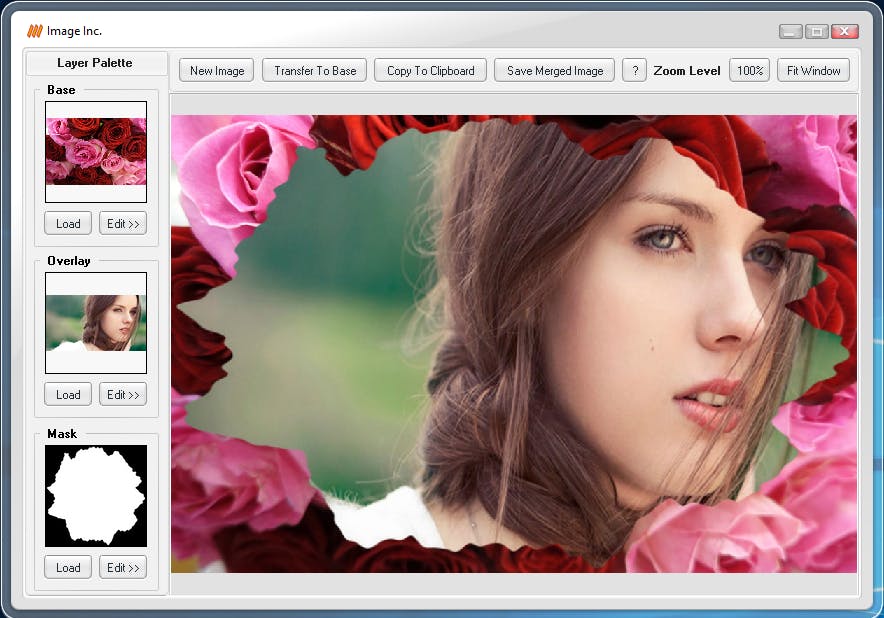Screen dimensions: 884x618
Task: Click the New Image button
Action: pyautogui.click(x=217, y=70)
